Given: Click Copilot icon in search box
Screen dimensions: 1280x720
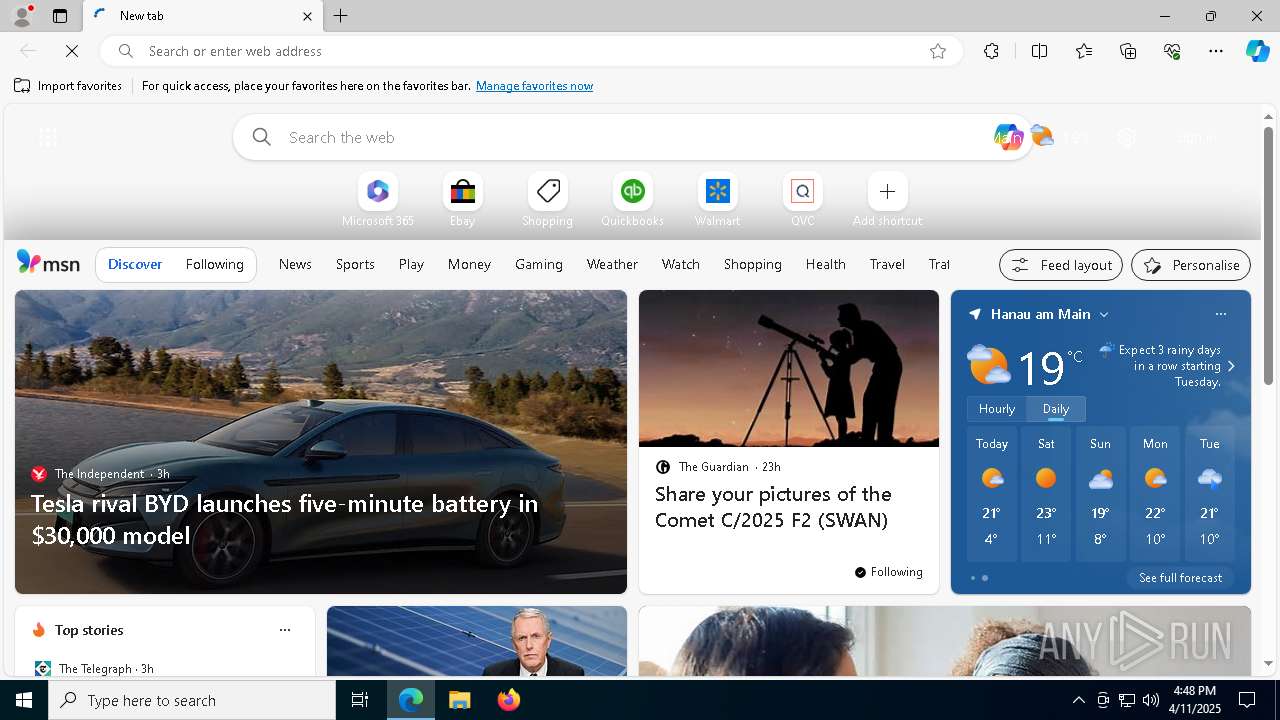Looking at the screenshot, I should click(x=1007, y=137).
